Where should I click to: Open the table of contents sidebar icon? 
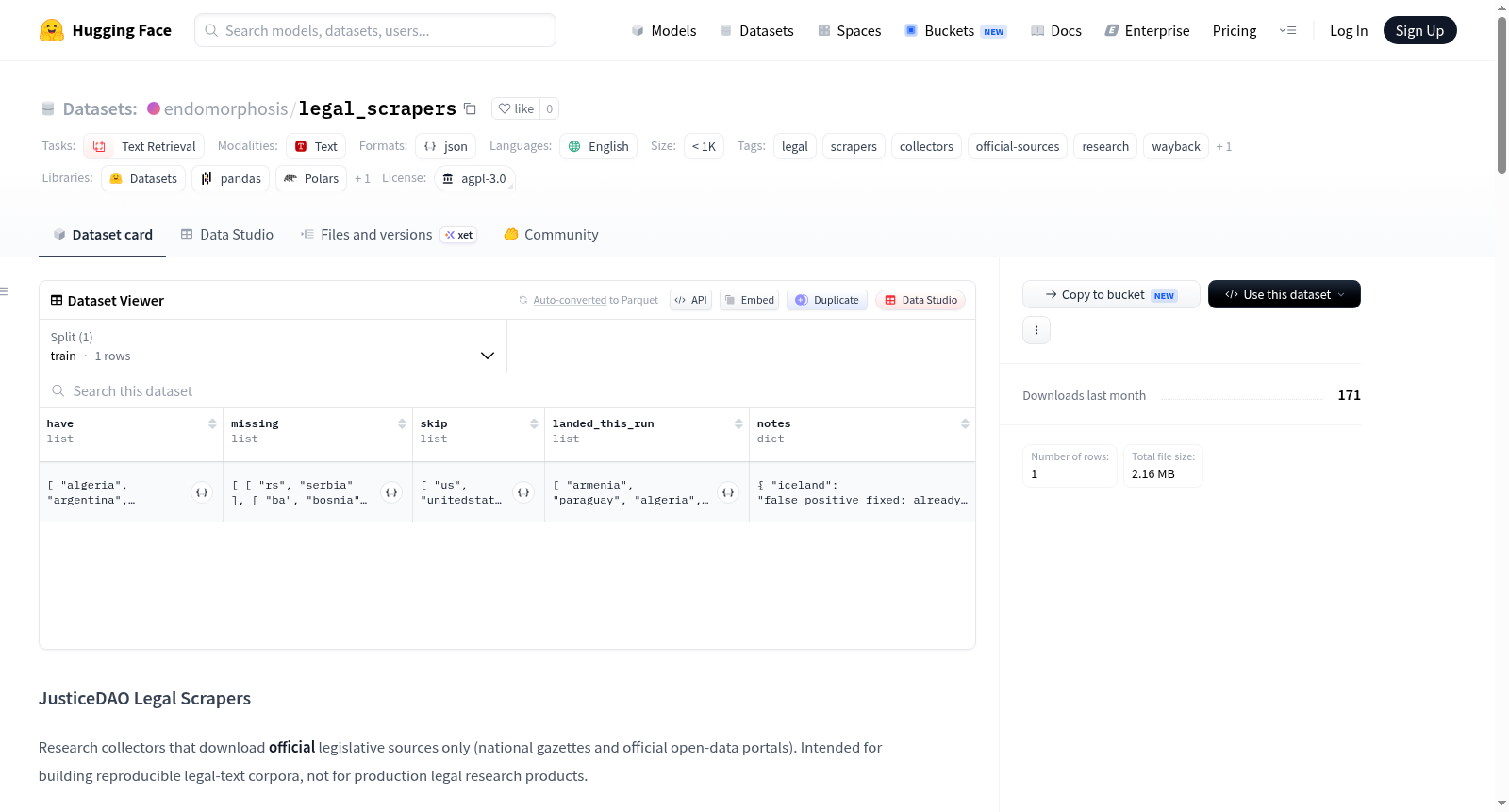(5, 291)
